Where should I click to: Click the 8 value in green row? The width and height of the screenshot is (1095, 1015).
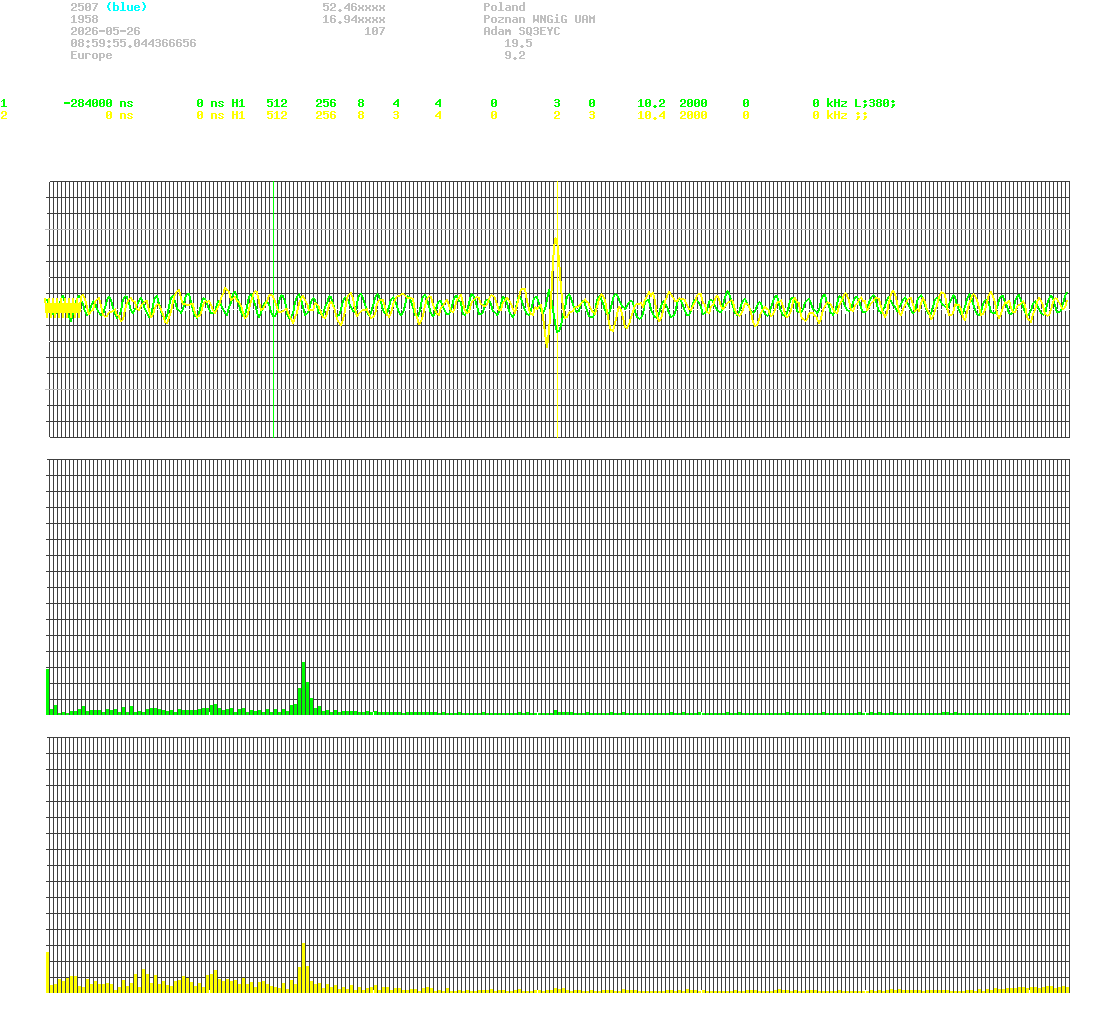tap(361, 103)
